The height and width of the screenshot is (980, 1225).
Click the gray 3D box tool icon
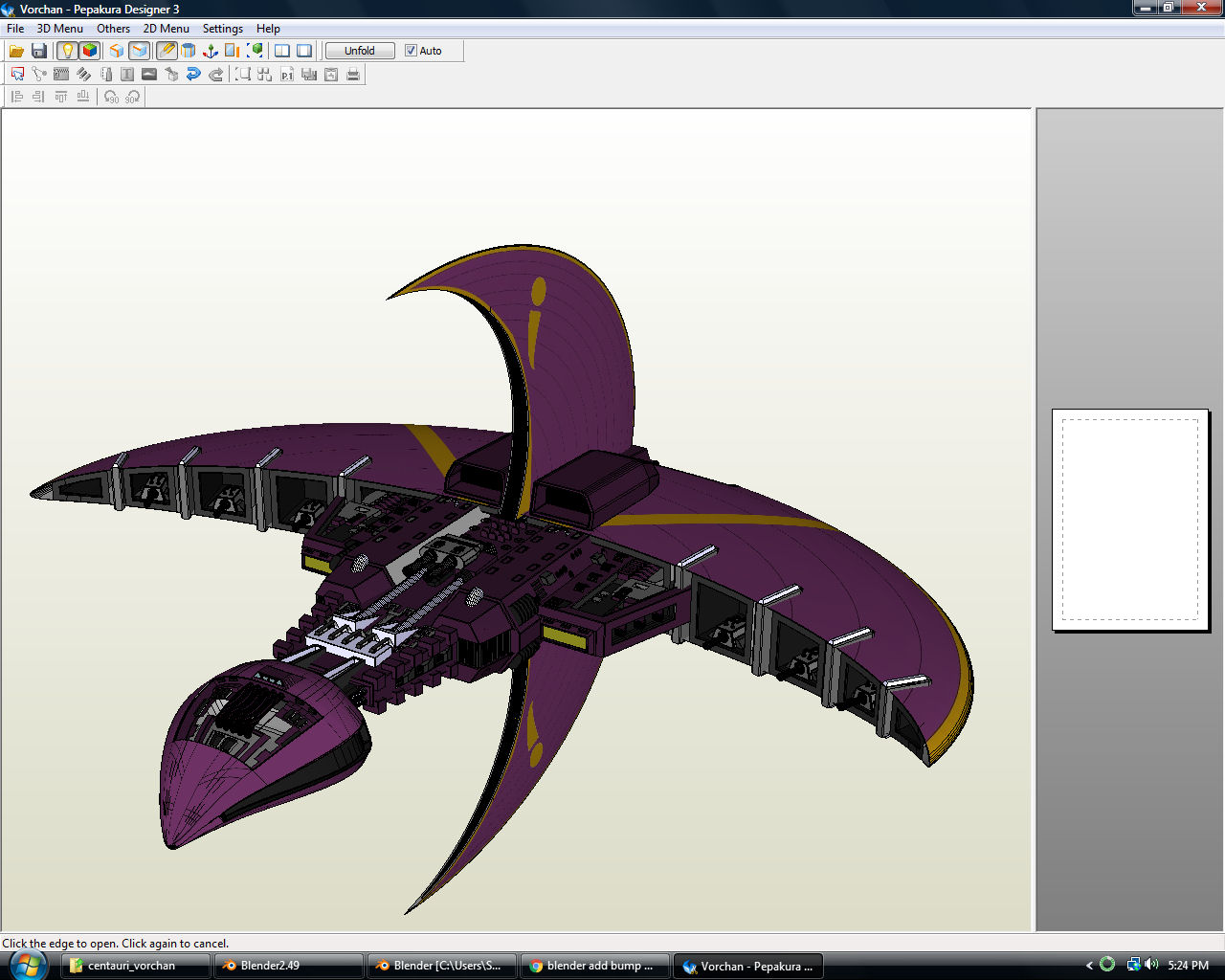pos(171,74)
